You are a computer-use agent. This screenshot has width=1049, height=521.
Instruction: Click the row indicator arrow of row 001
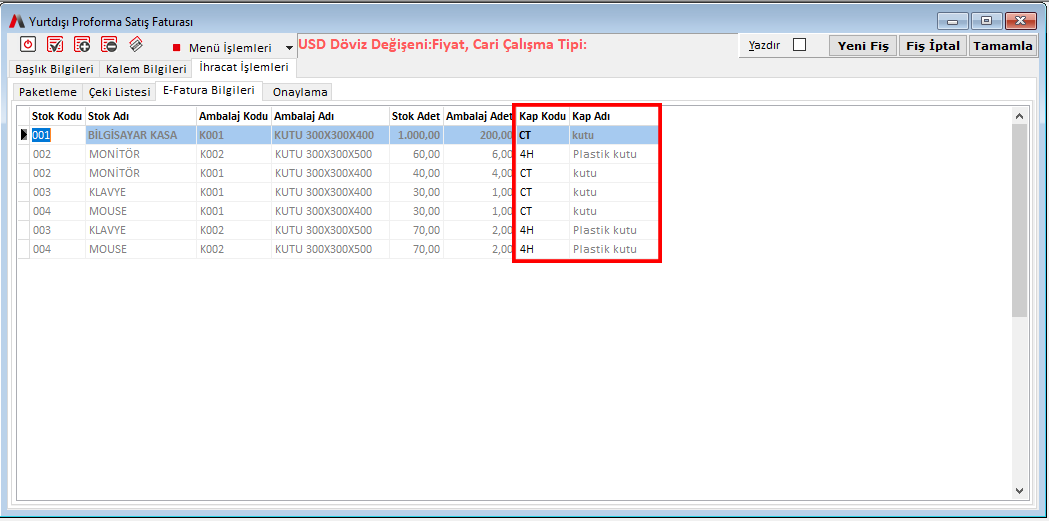(23, 135)
